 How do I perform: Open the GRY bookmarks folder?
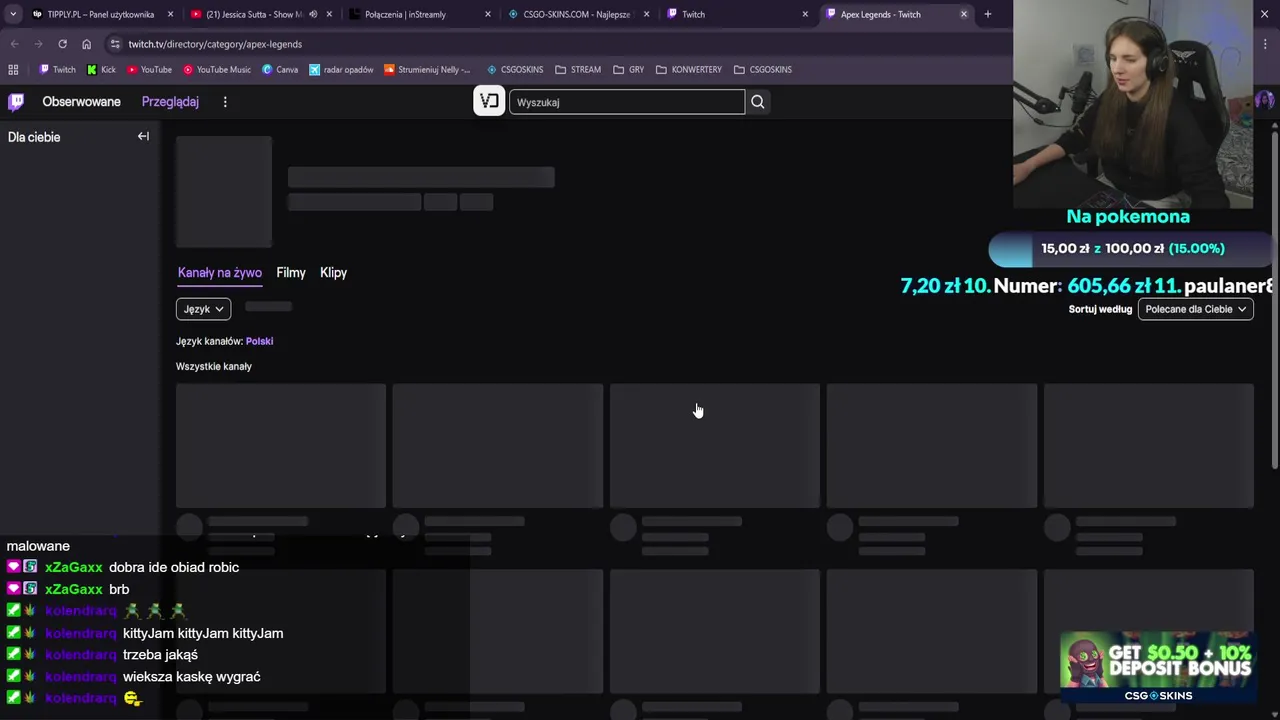coord(629,70)
